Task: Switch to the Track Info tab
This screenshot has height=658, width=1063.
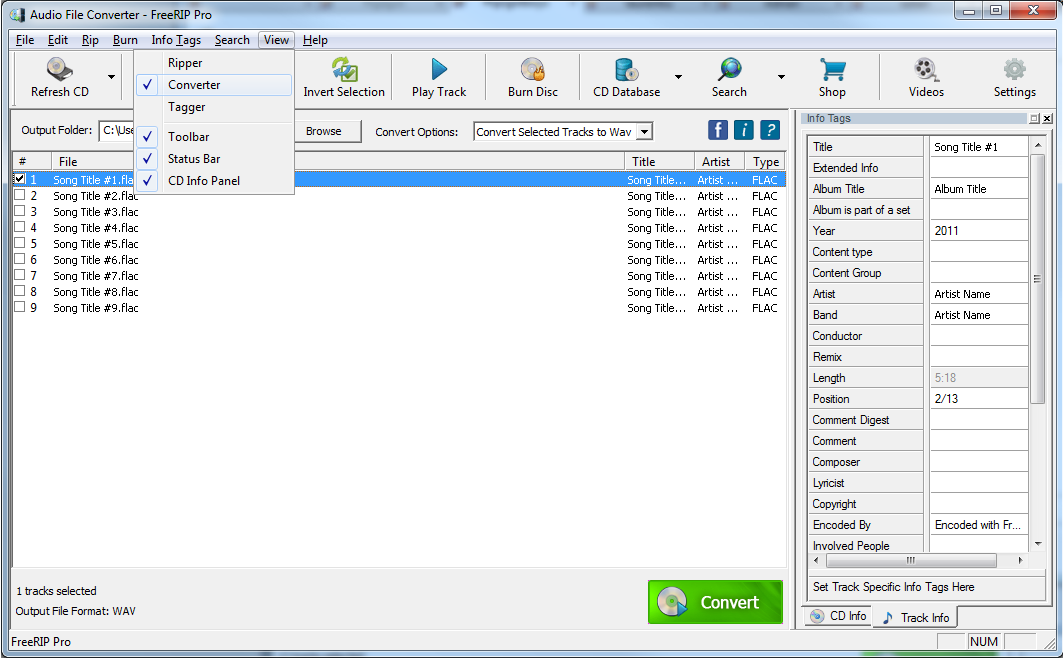Action: pyautogui.click(x=915, y=617)
